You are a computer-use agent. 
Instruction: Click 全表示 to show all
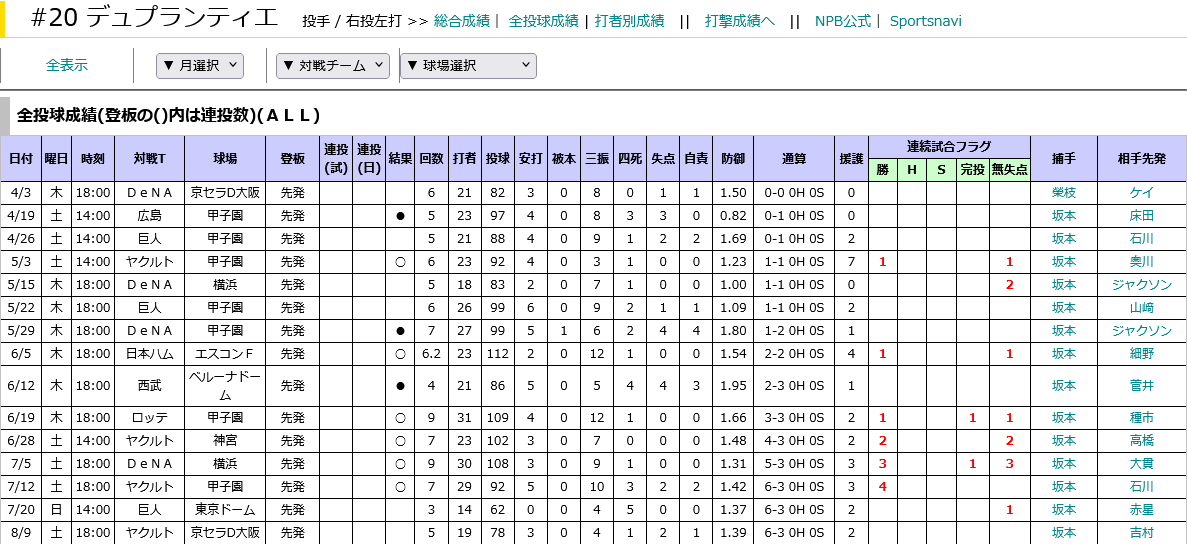(x=67, y=66)
